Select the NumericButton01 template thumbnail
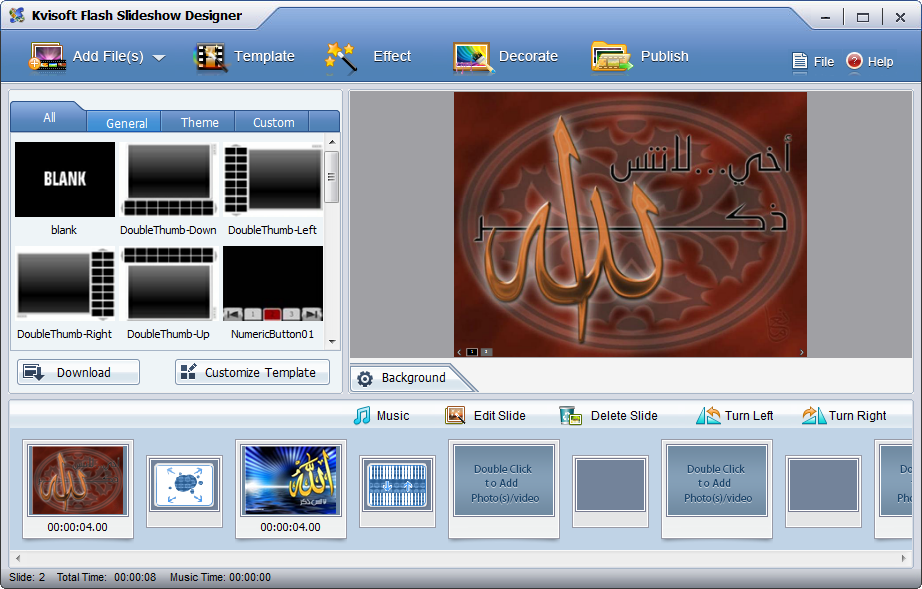 pos(273,284)
